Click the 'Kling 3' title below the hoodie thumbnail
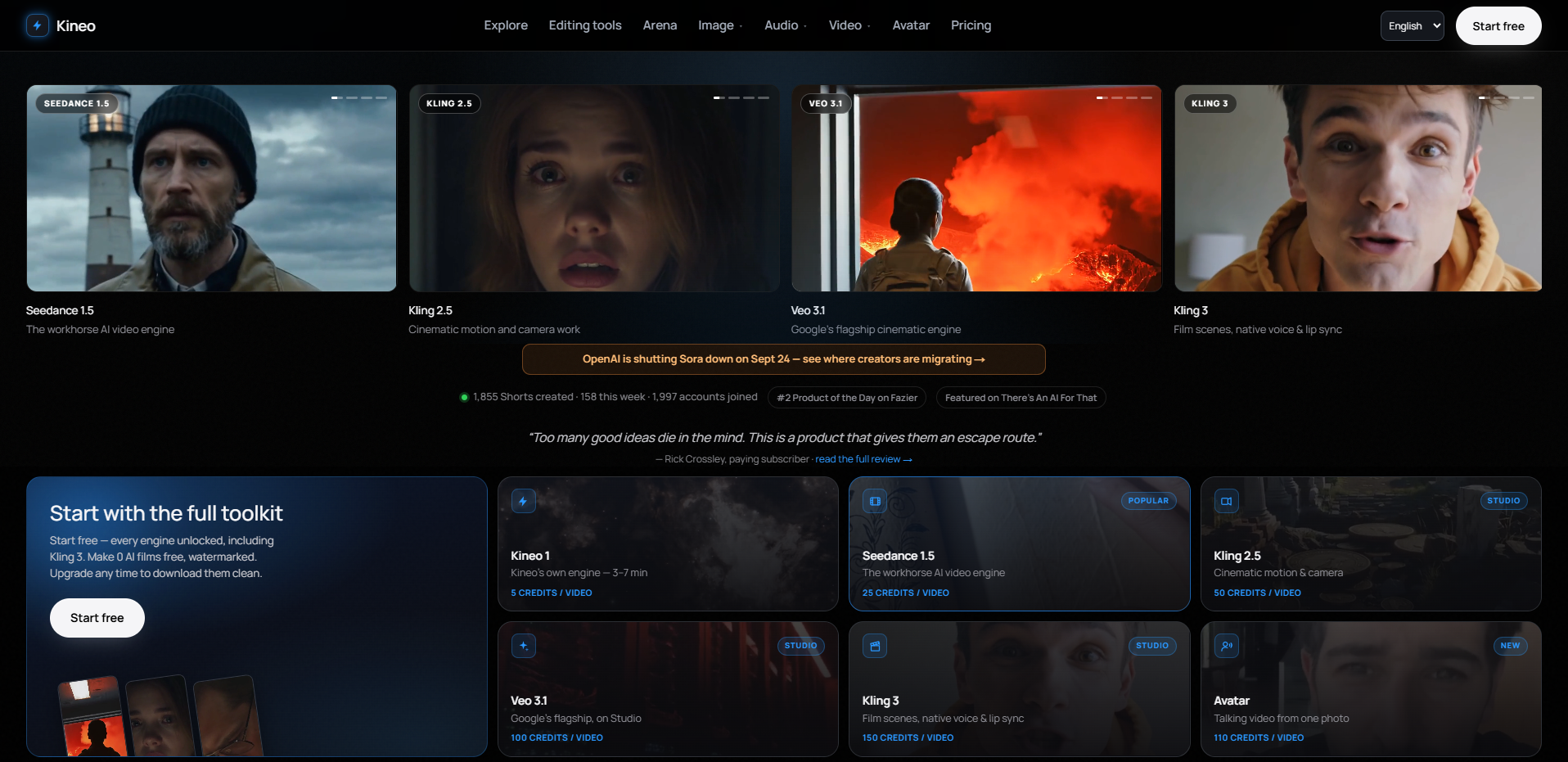 (x=1191, y=311)
